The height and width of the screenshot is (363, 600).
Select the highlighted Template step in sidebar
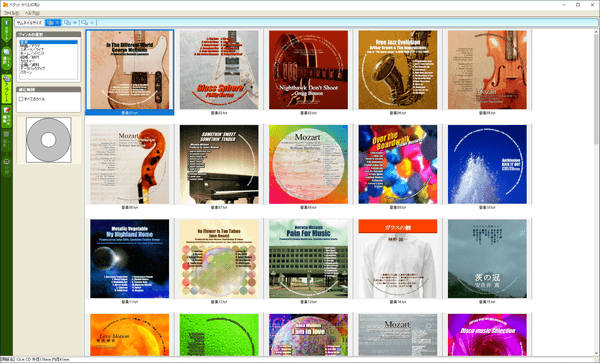click(7, 89)
